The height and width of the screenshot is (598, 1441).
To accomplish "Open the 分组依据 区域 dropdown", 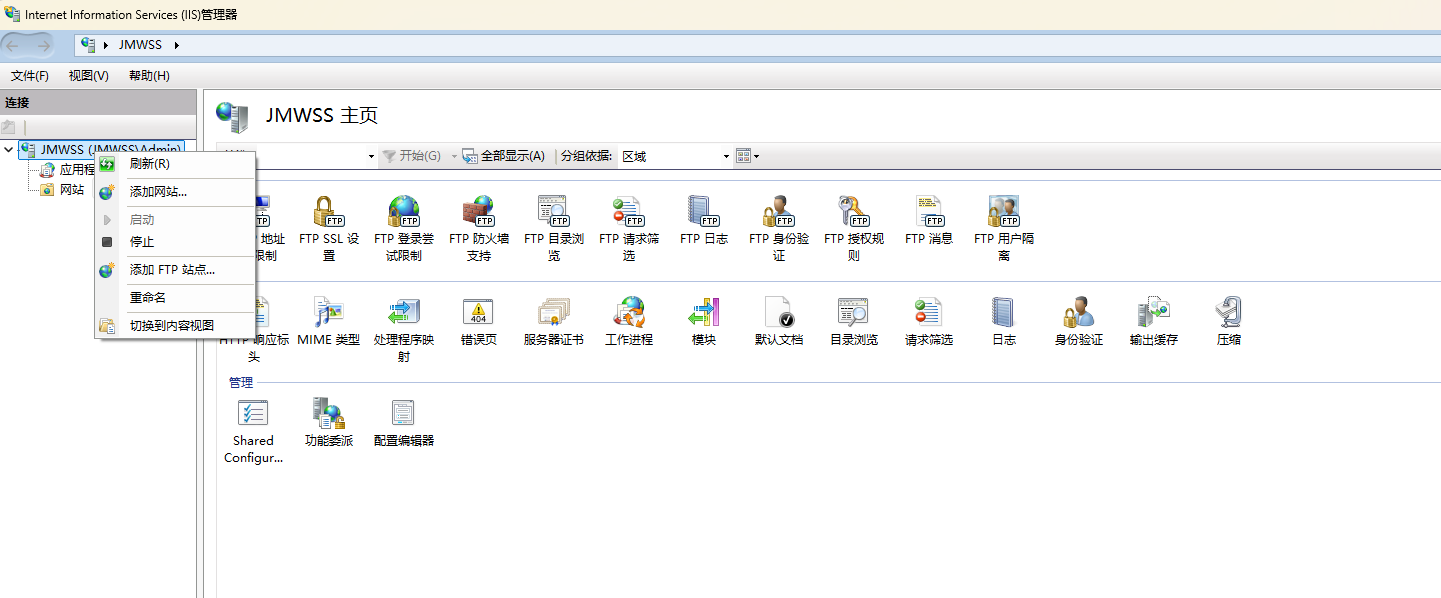I will pos(676,156).
